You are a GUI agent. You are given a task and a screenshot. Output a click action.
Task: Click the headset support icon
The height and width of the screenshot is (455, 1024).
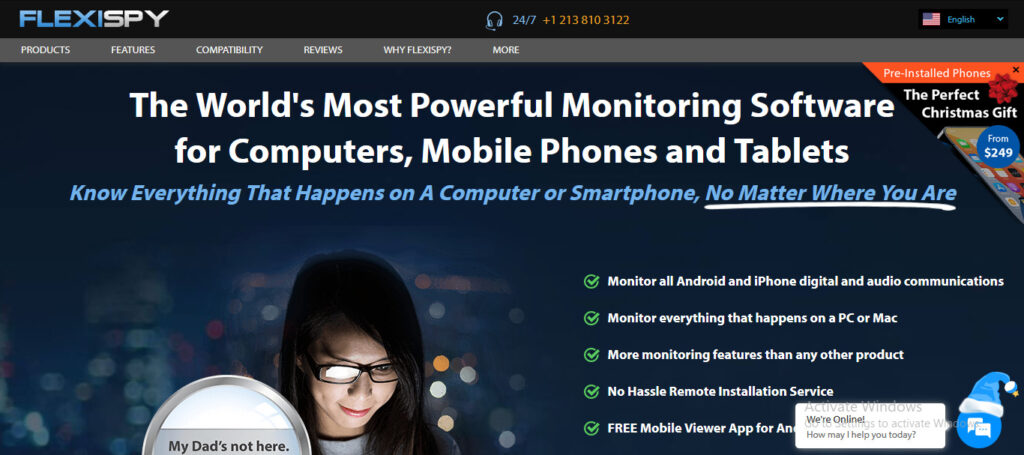494,21
